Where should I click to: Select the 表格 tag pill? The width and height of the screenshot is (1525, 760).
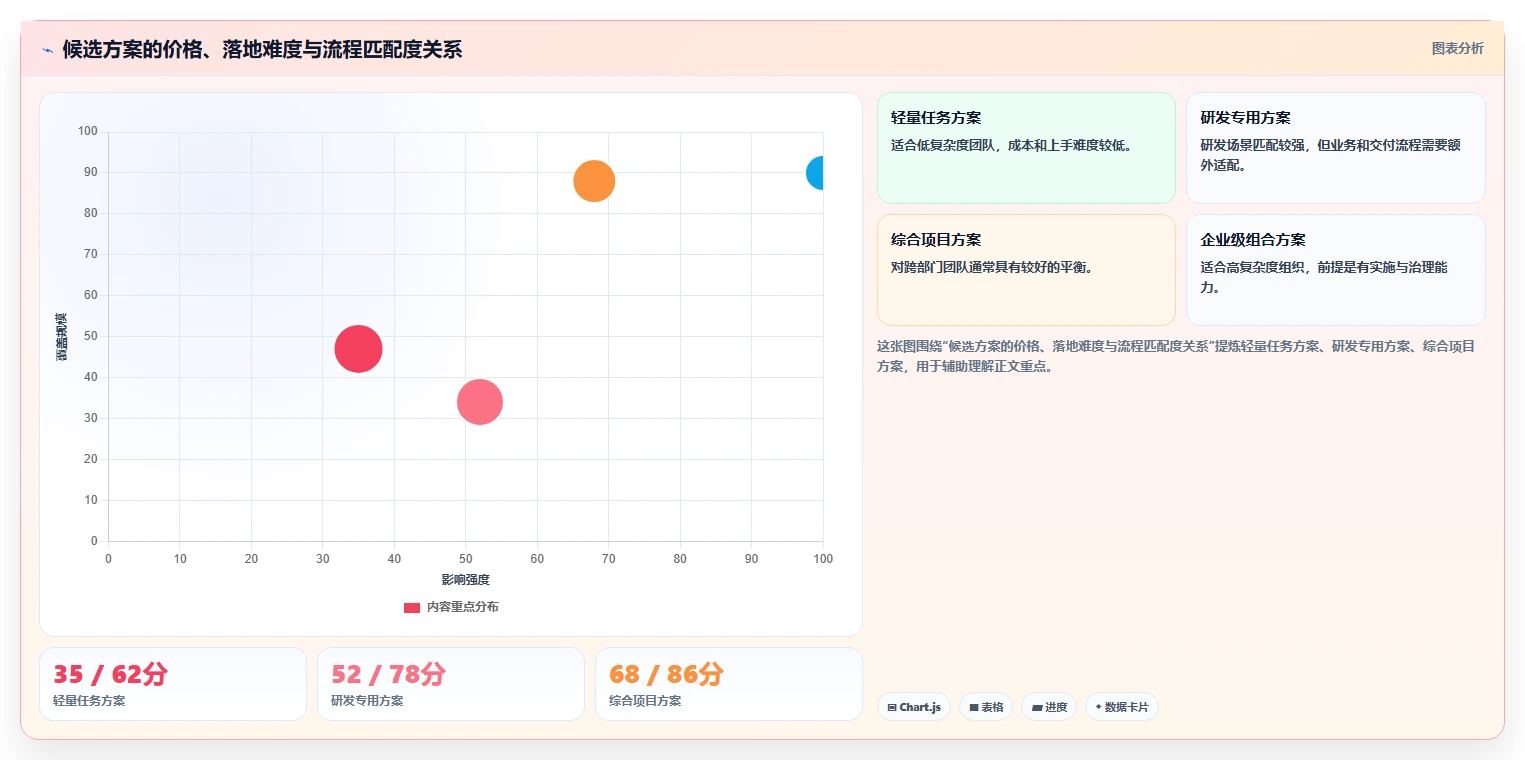tap(986, 707)
